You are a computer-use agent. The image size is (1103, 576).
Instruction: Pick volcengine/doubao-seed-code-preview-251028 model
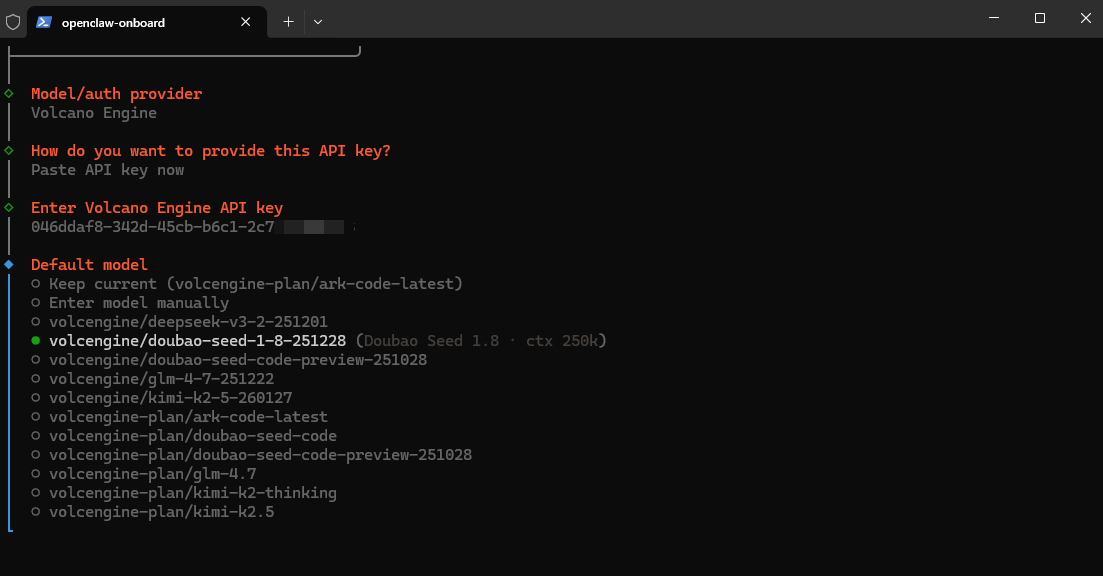237,360
